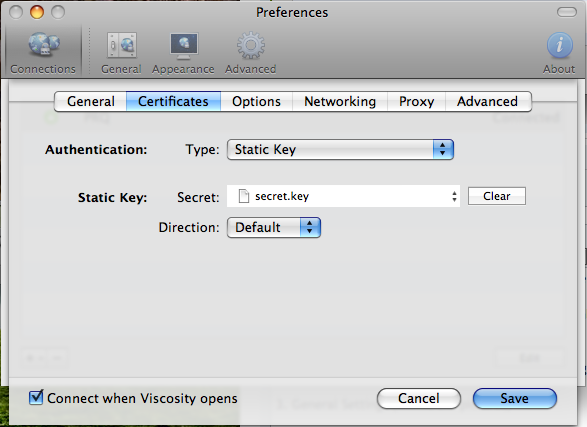Select the Networking tab
This screenshot has width=587, height=427.
pos(340,101)
